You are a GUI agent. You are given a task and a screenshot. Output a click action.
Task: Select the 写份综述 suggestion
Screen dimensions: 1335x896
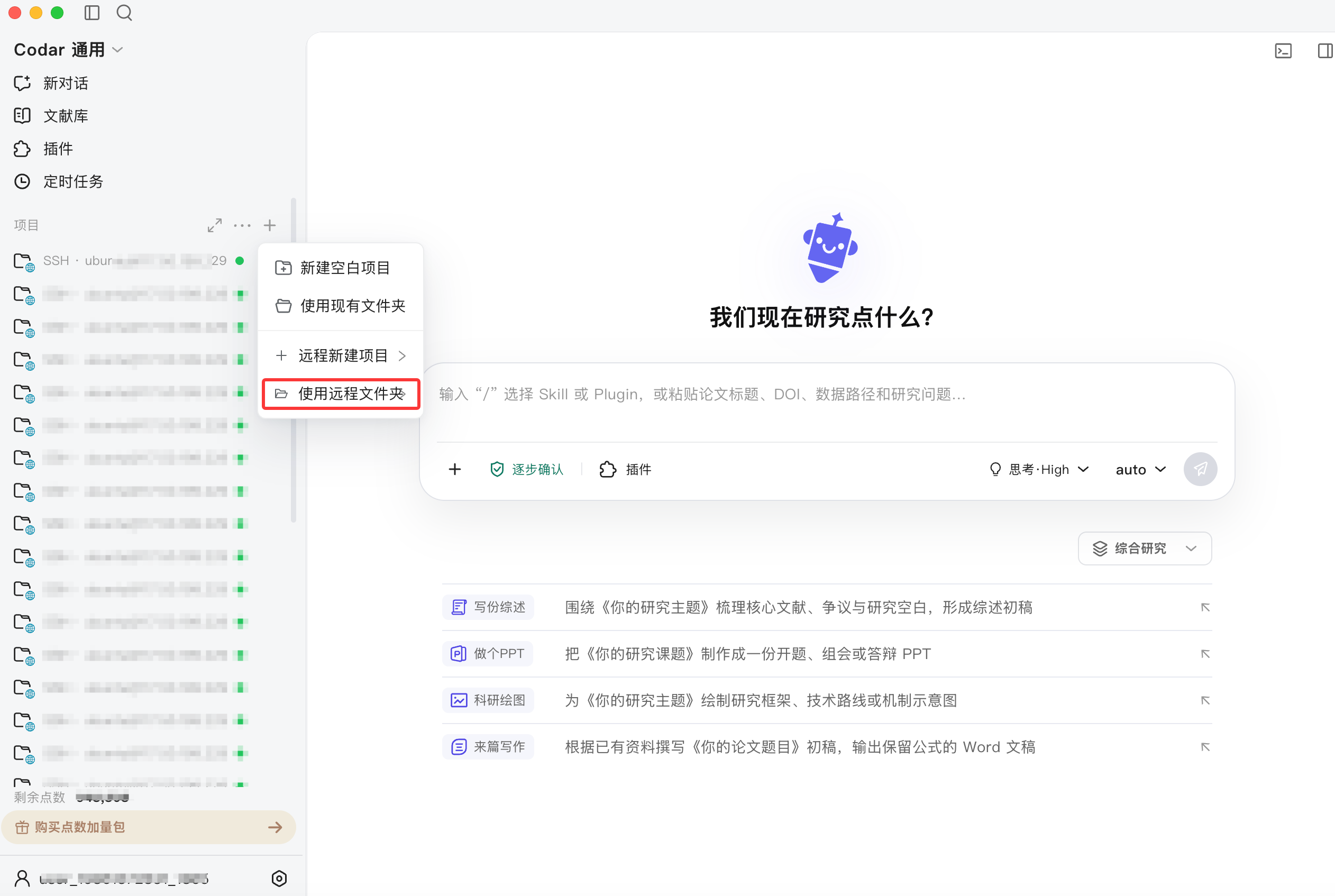(488, 607)
